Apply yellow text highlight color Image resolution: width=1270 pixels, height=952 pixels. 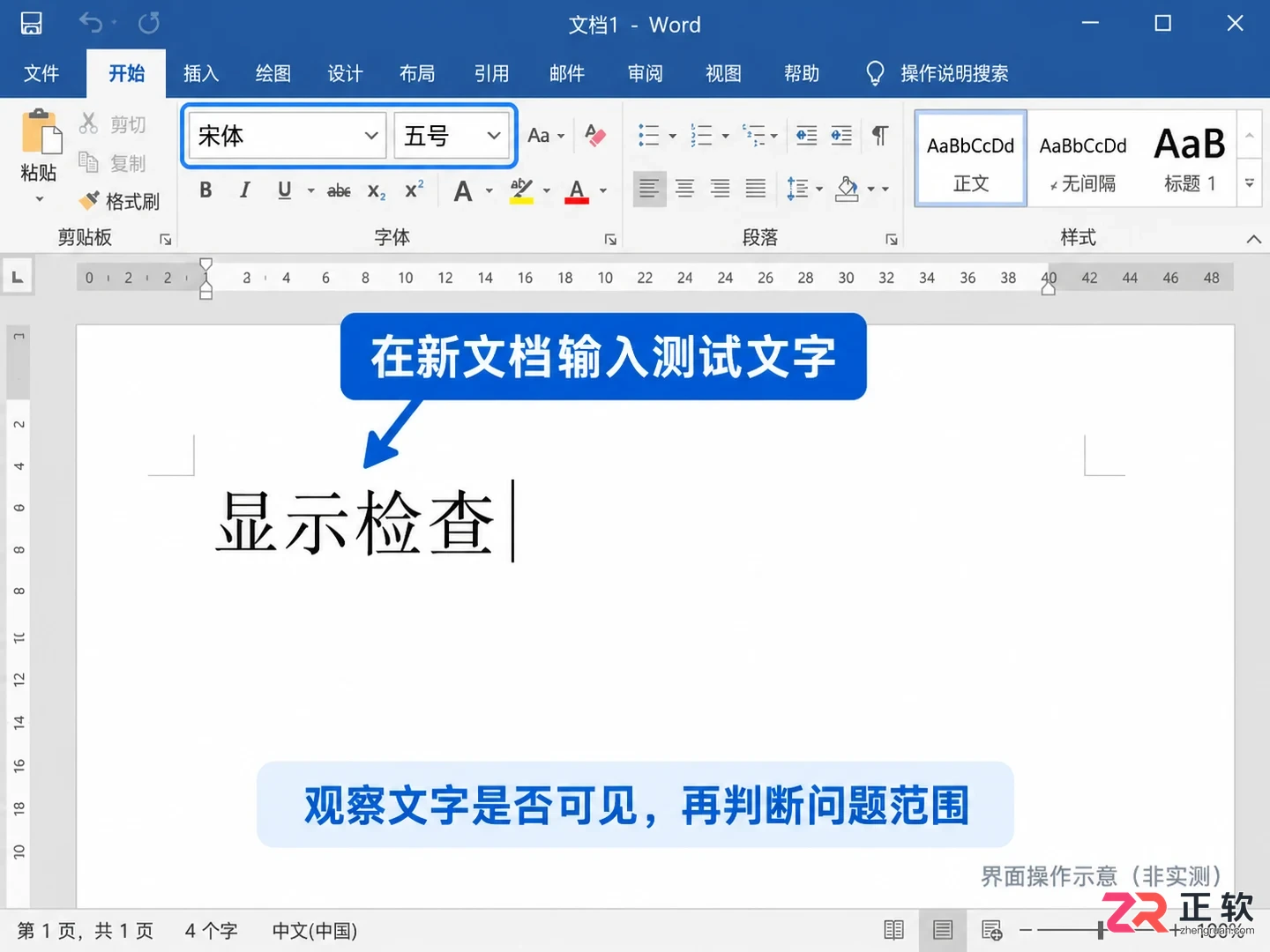(521, 190)
